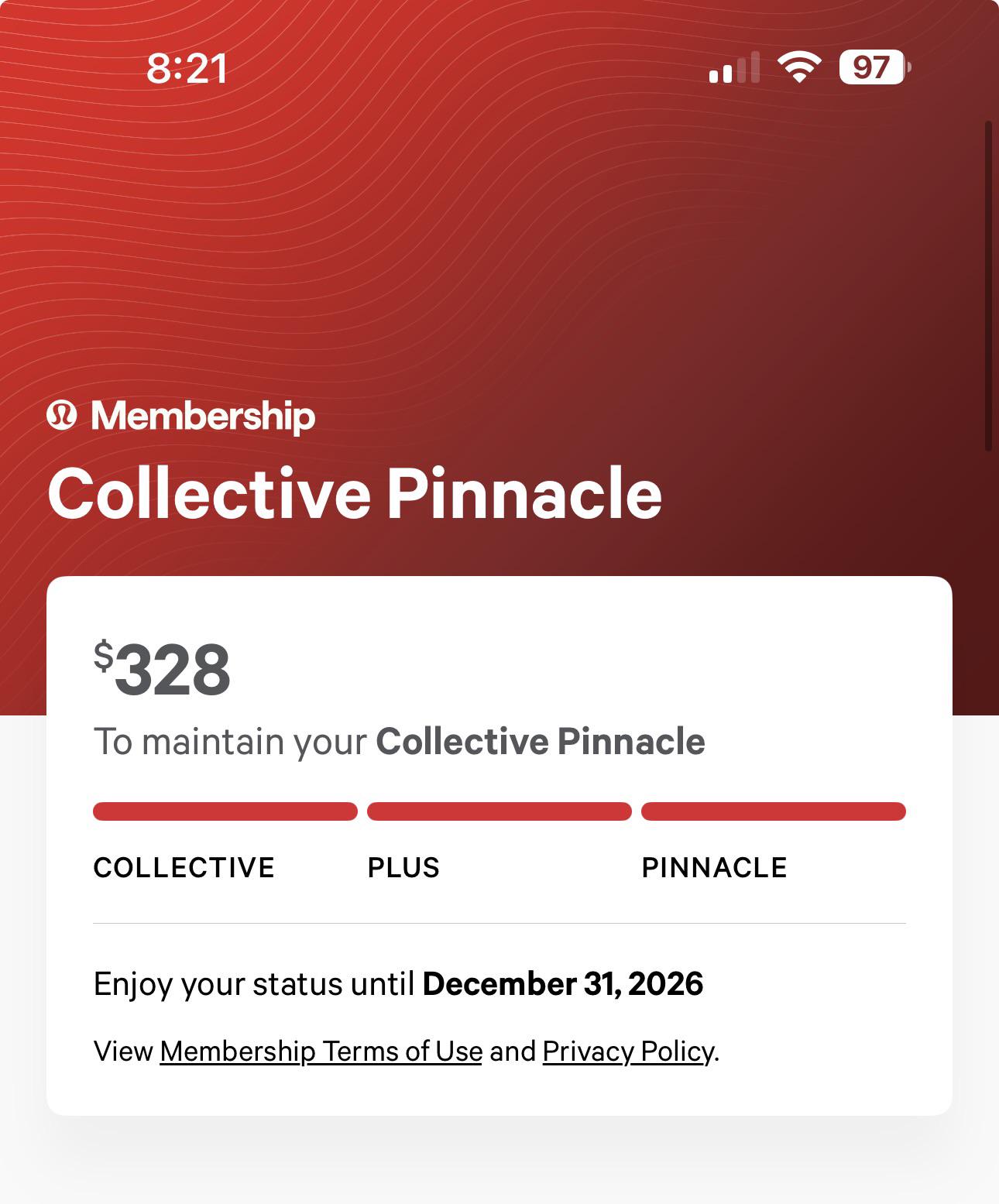Tap the December 31, 2026 date
The image size is (999, 1204).
click(563, 984)
